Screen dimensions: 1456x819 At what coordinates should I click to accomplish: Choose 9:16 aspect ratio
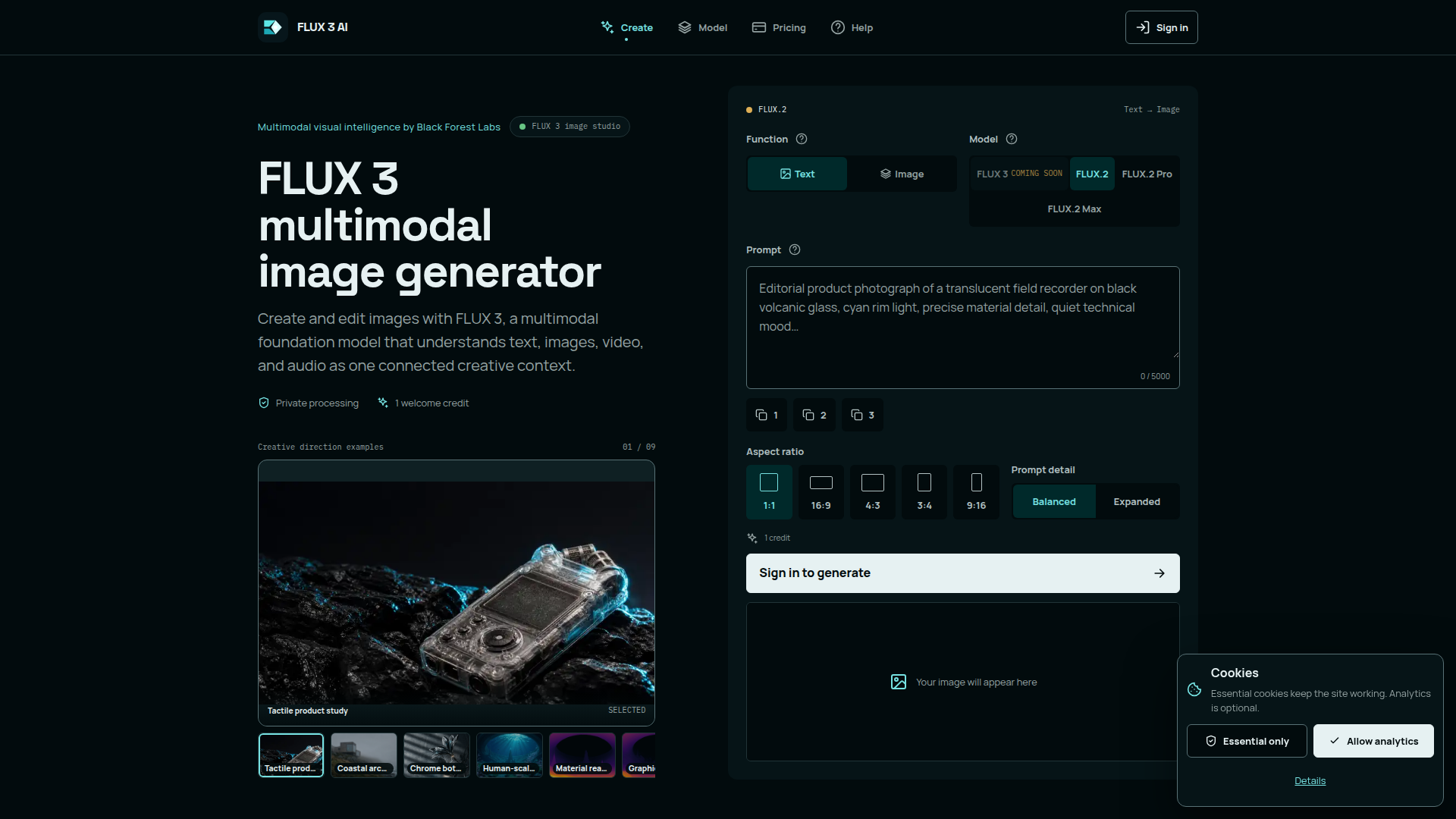(977, 491)
